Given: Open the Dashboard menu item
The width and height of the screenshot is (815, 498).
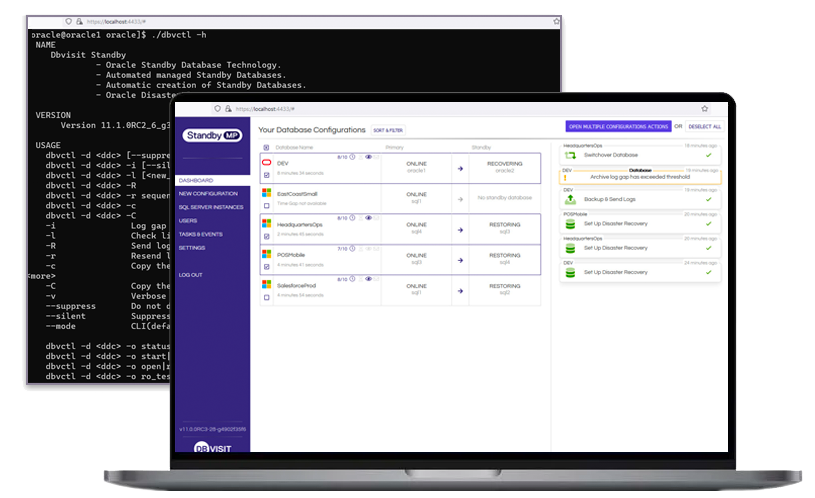Looking at the screenshot, I should [212, 180].
